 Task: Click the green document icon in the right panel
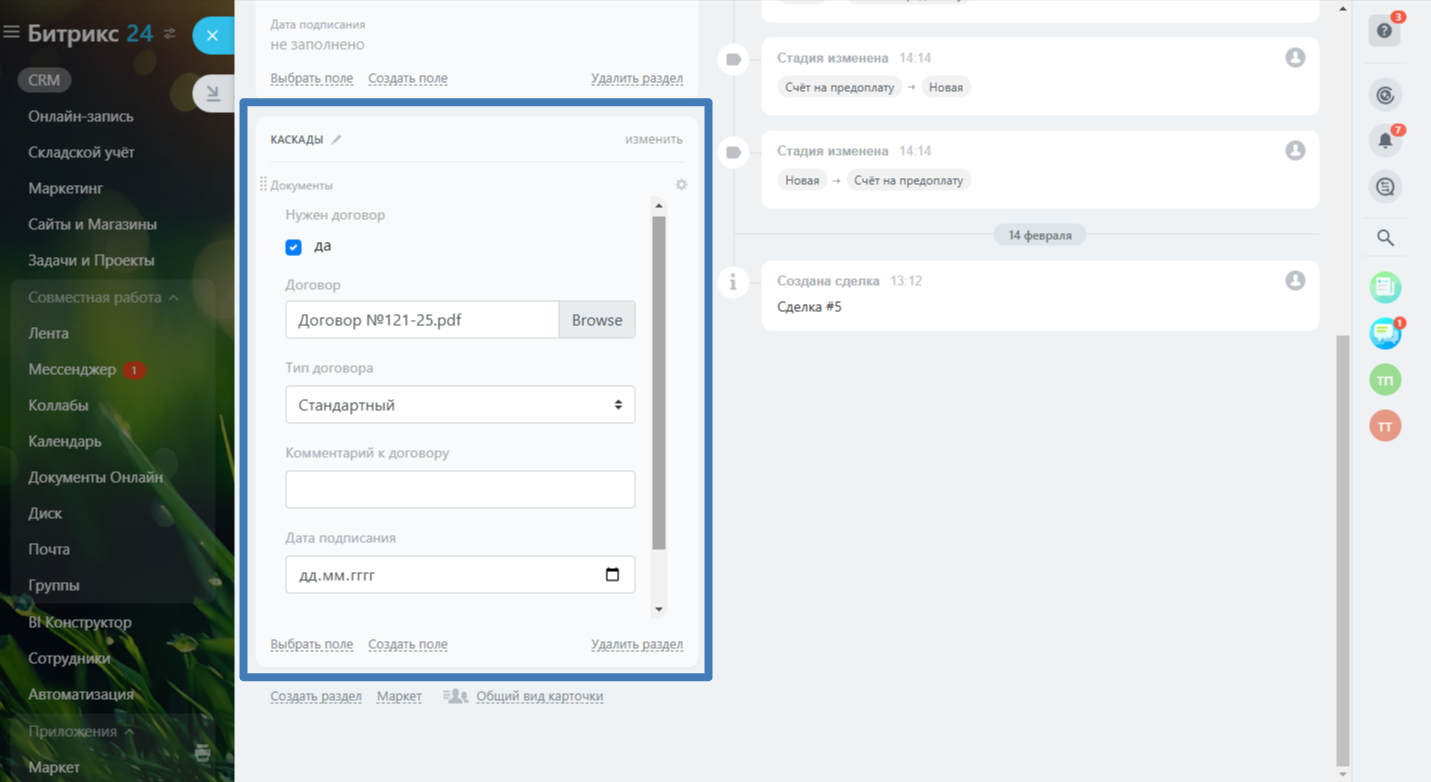coord(1385,288)
